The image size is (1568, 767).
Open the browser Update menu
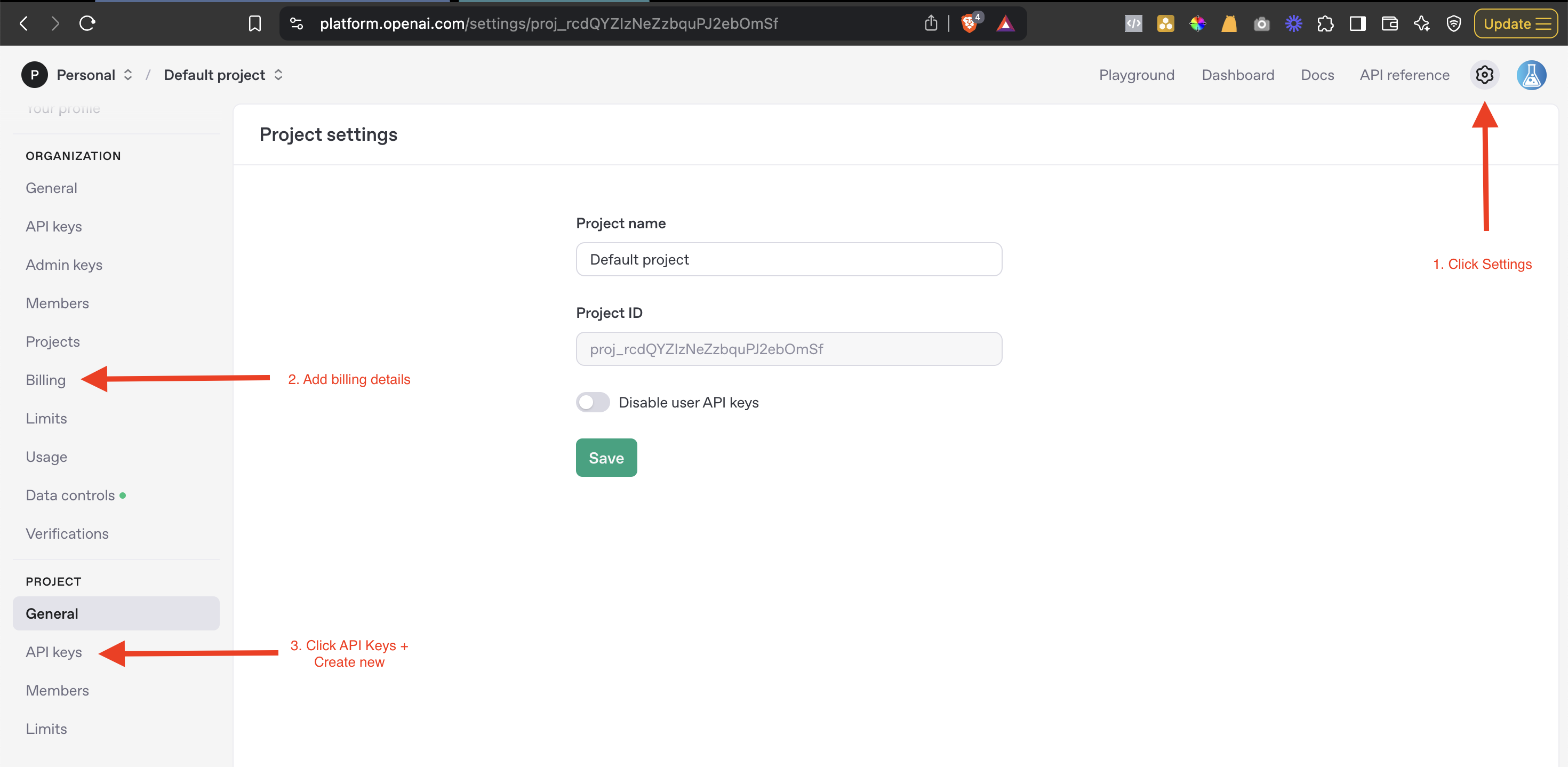1515,24
